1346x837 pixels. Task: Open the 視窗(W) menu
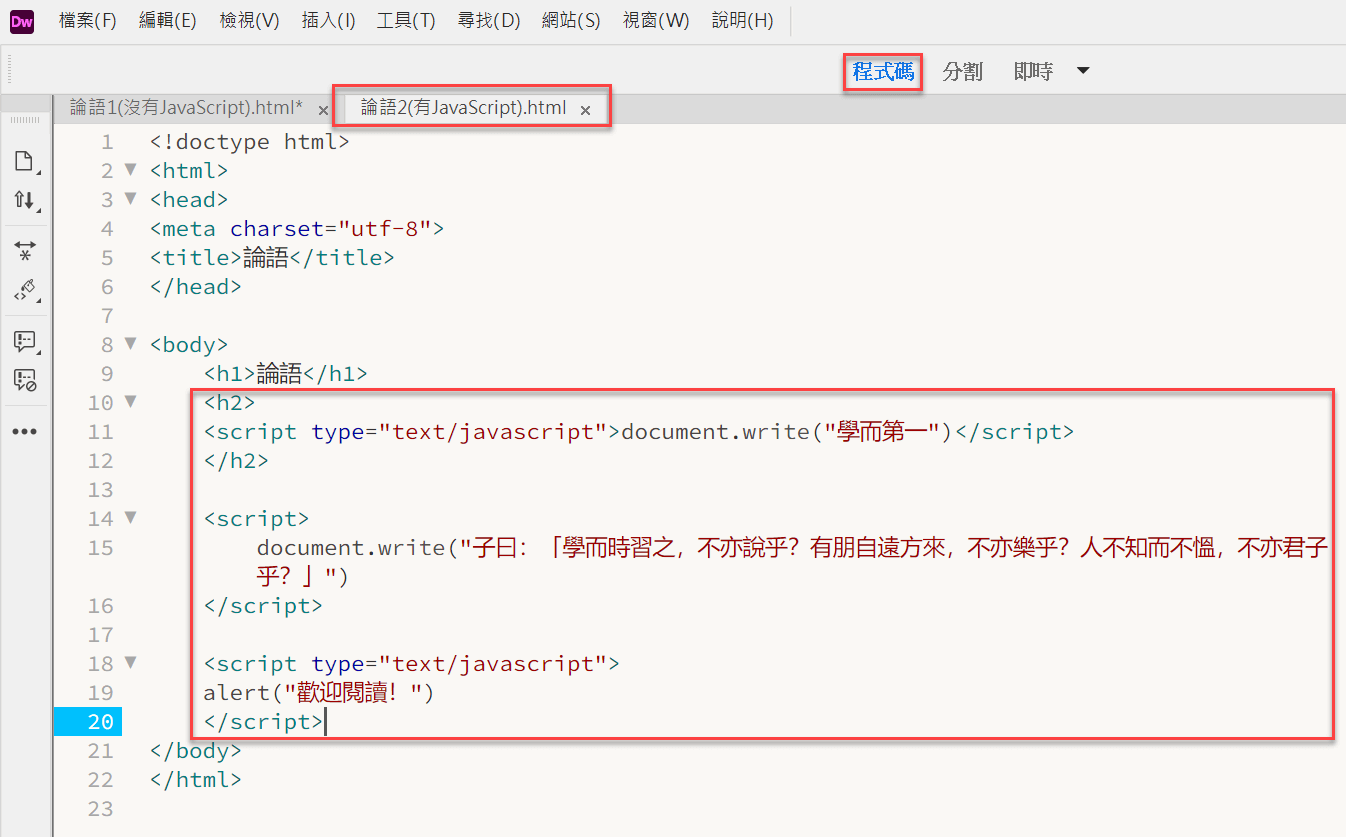tap(656, 21)
